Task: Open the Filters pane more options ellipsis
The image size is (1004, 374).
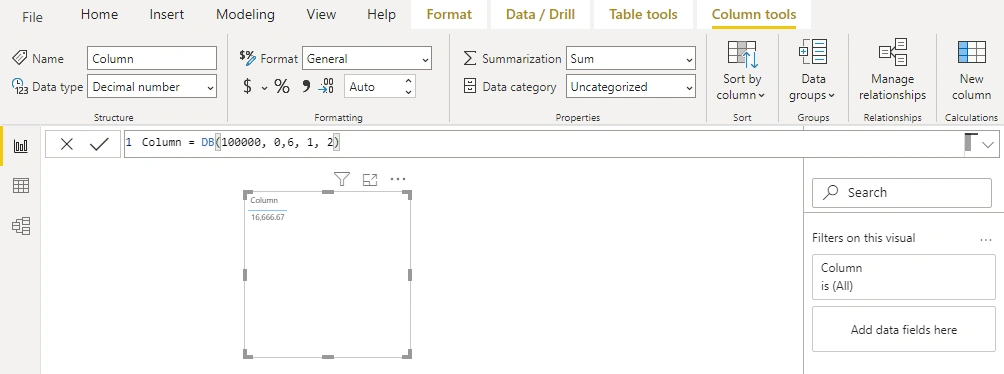Action: point(985,239)
